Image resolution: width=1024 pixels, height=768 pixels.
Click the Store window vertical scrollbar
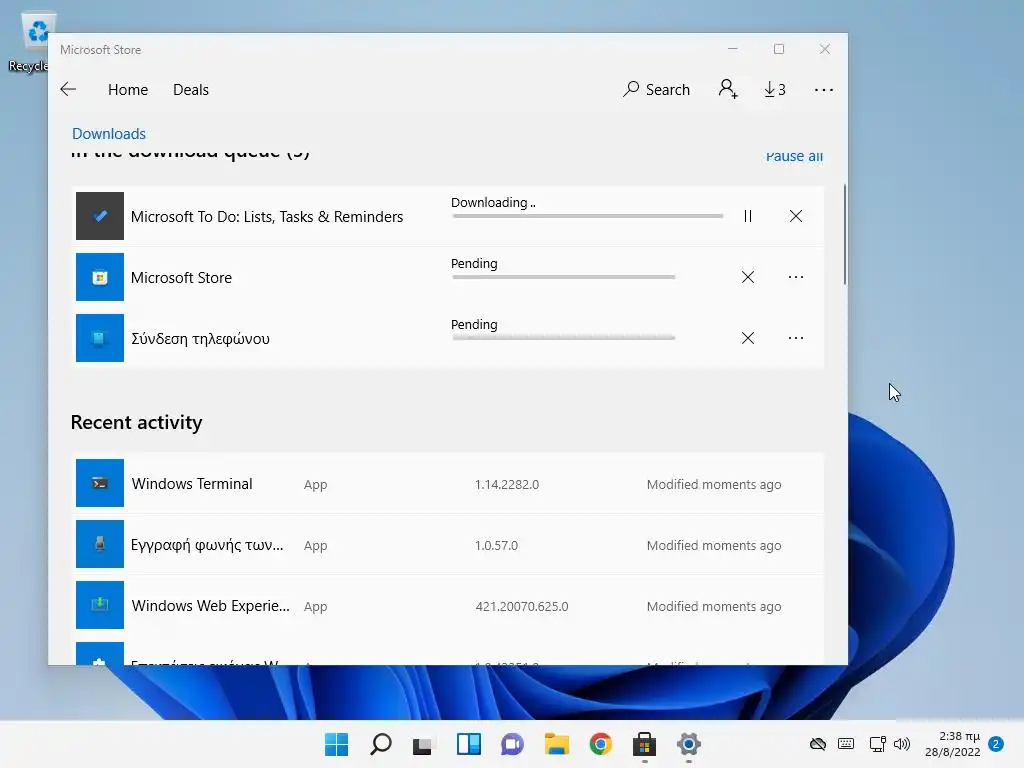[844, 235]
